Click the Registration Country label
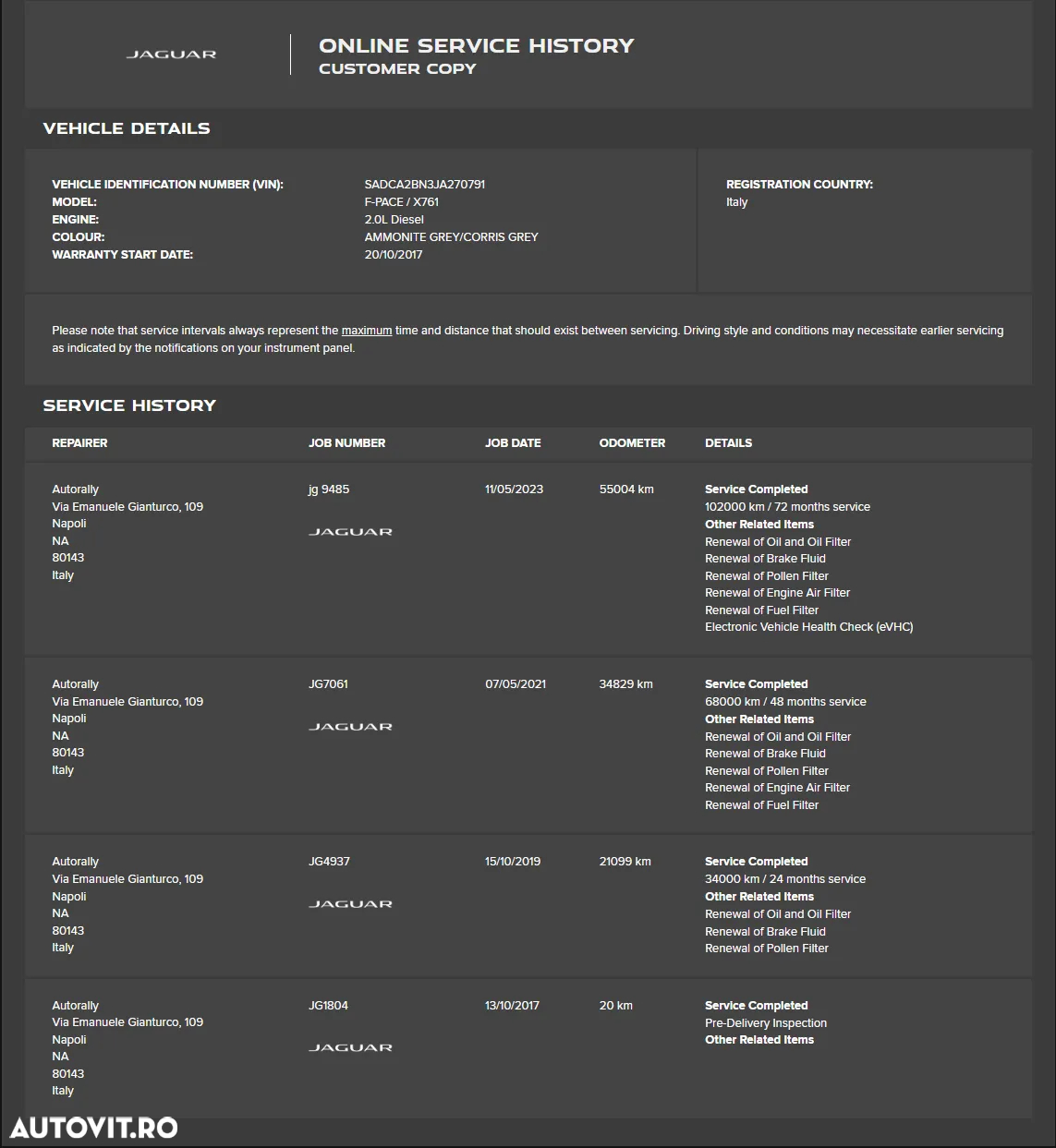The width and height of the screenshot is (1056, 1148). (799, 185)
